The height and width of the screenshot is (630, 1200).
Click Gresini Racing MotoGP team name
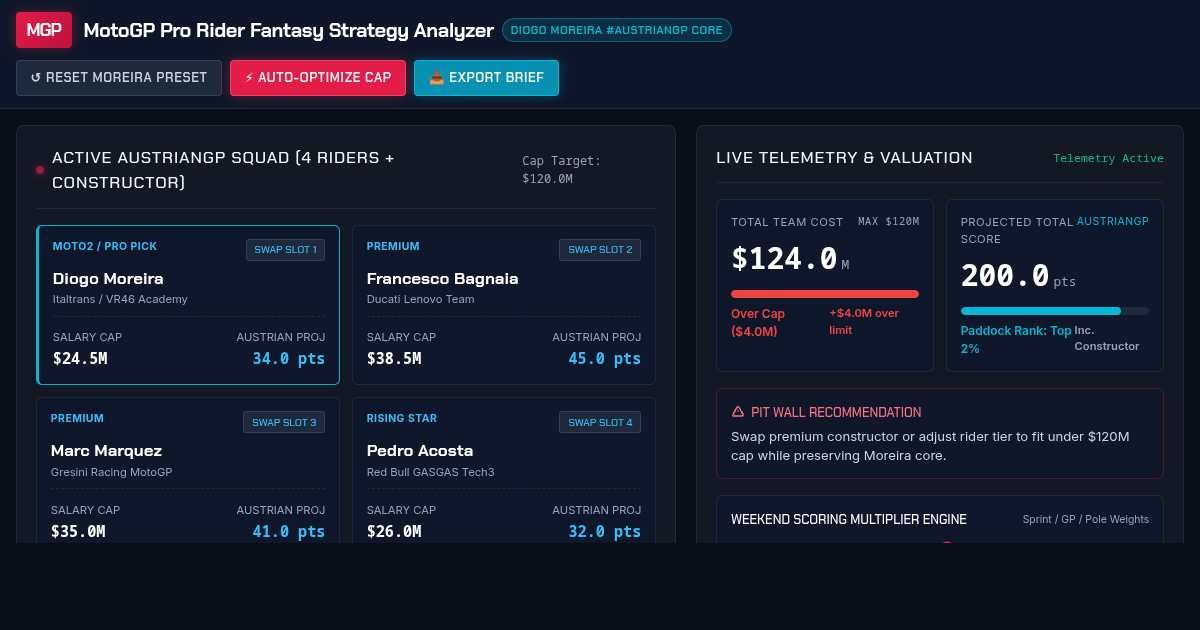pyautogui.click(x=112, y=472)
